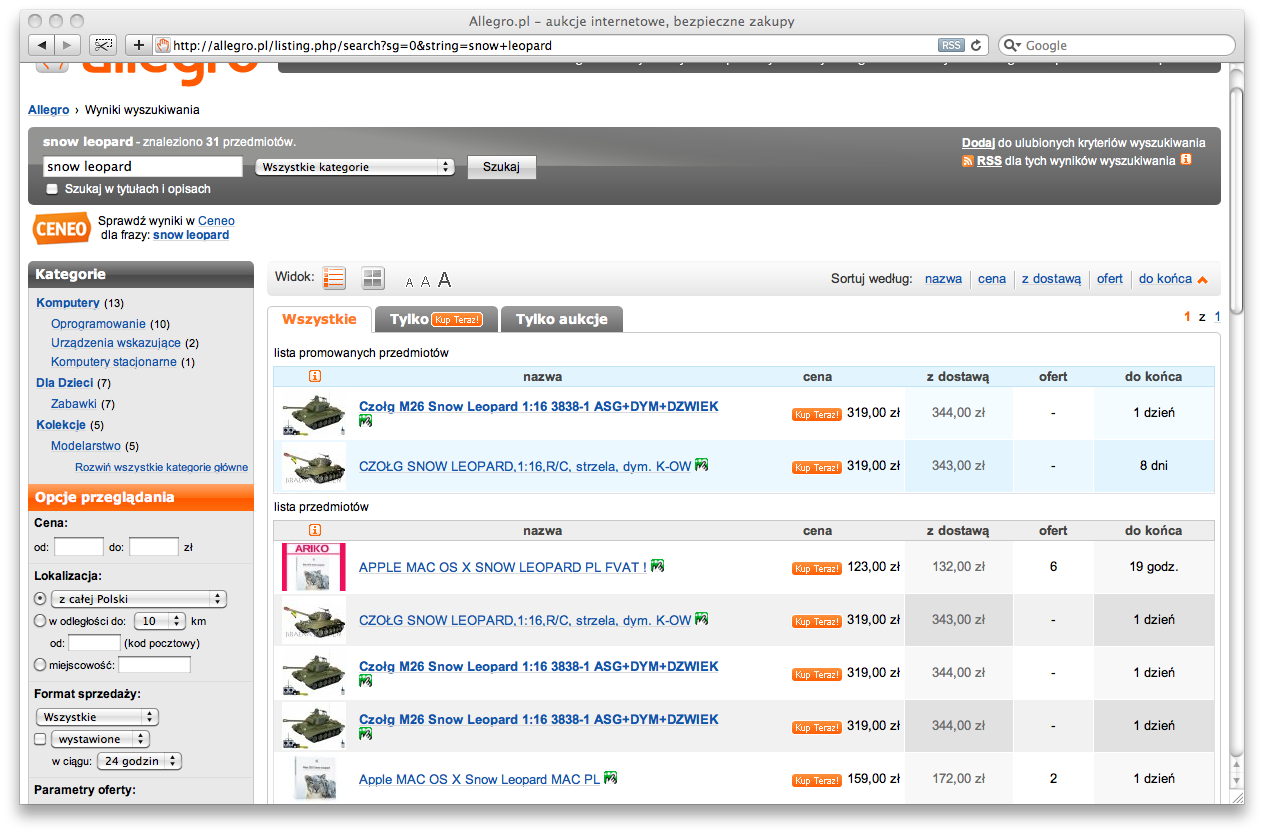Screen dimensions: 1264x834
Task: Click info icon in 'lista przedmiotów' table header
Action: tap(315, 531)
